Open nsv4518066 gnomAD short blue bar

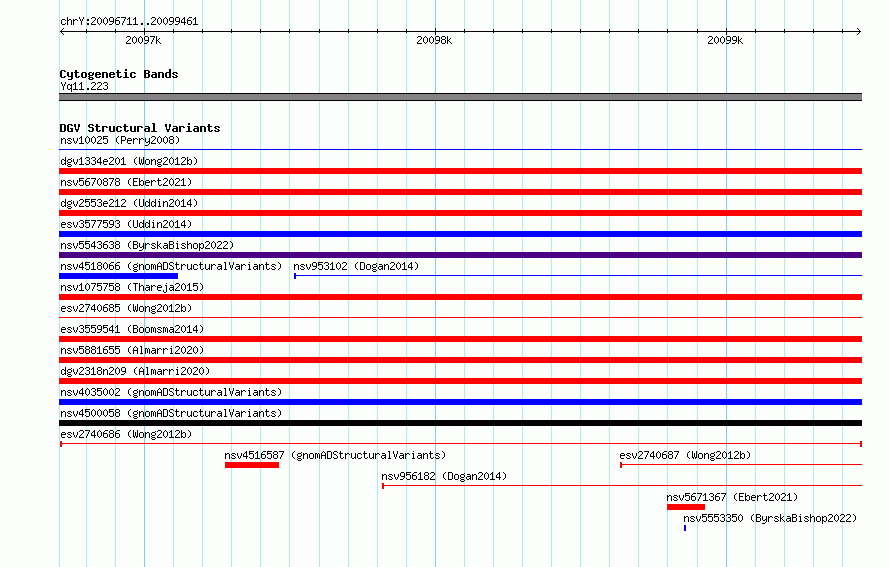coord(119,276)
